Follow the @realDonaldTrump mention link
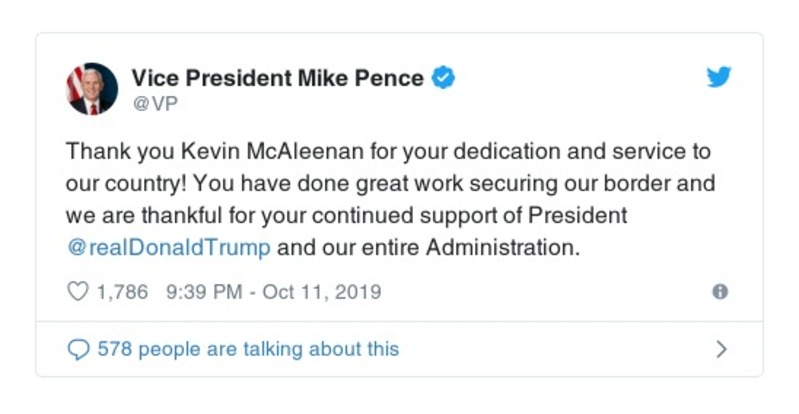 click(168, 248)
